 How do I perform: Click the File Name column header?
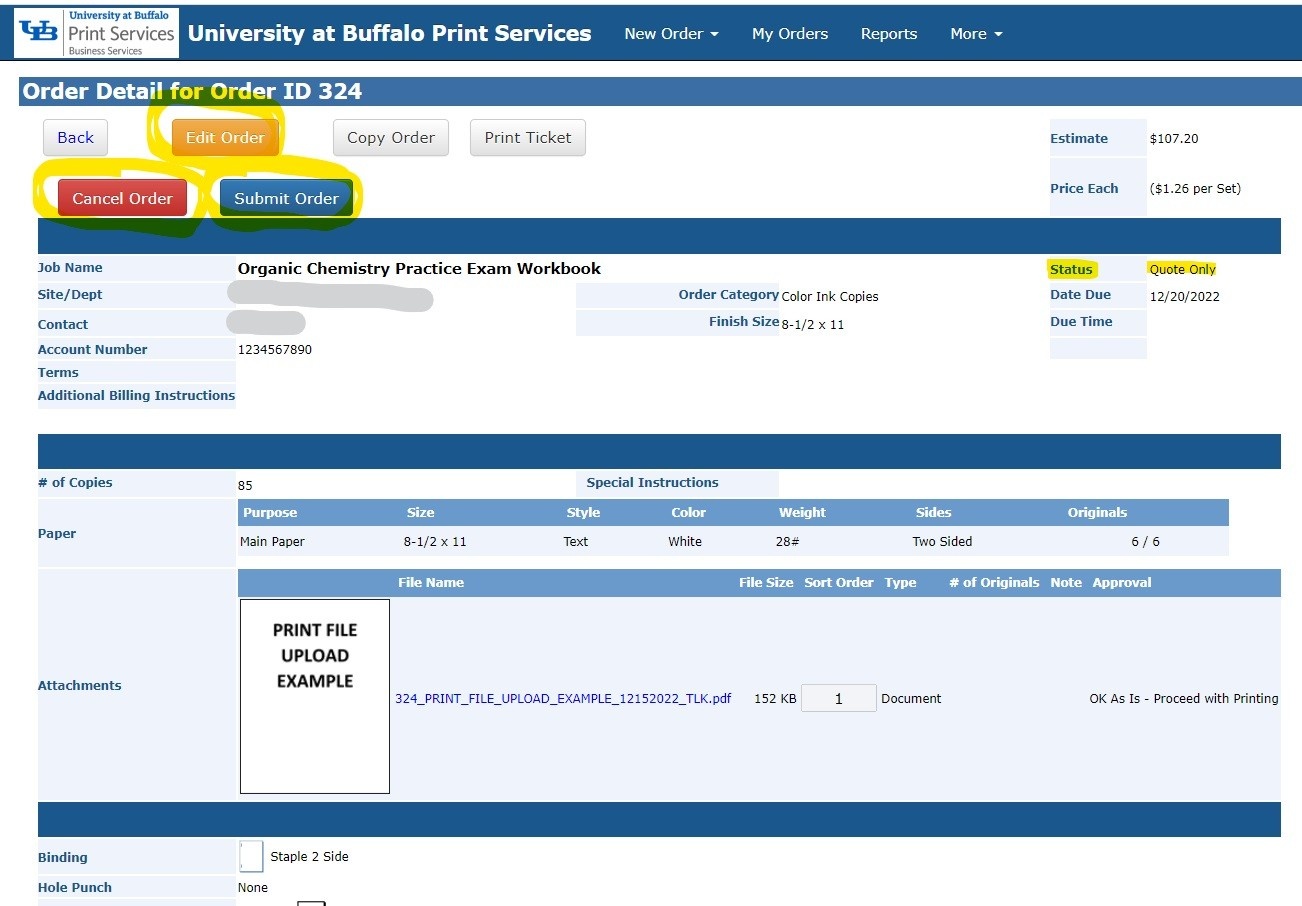[x=431, y=582]
